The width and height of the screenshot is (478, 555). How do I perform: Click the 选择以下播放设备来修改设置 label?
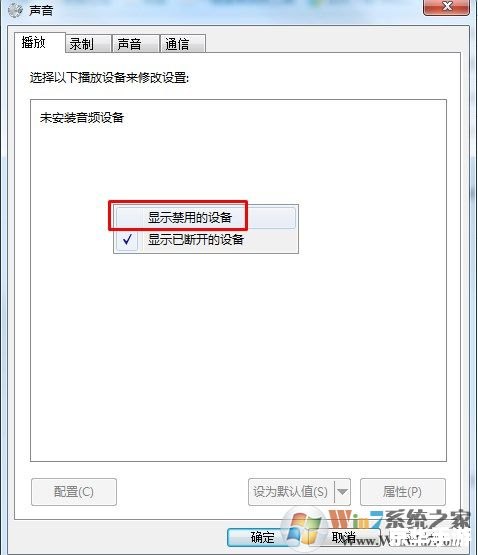tap(109, 78)
